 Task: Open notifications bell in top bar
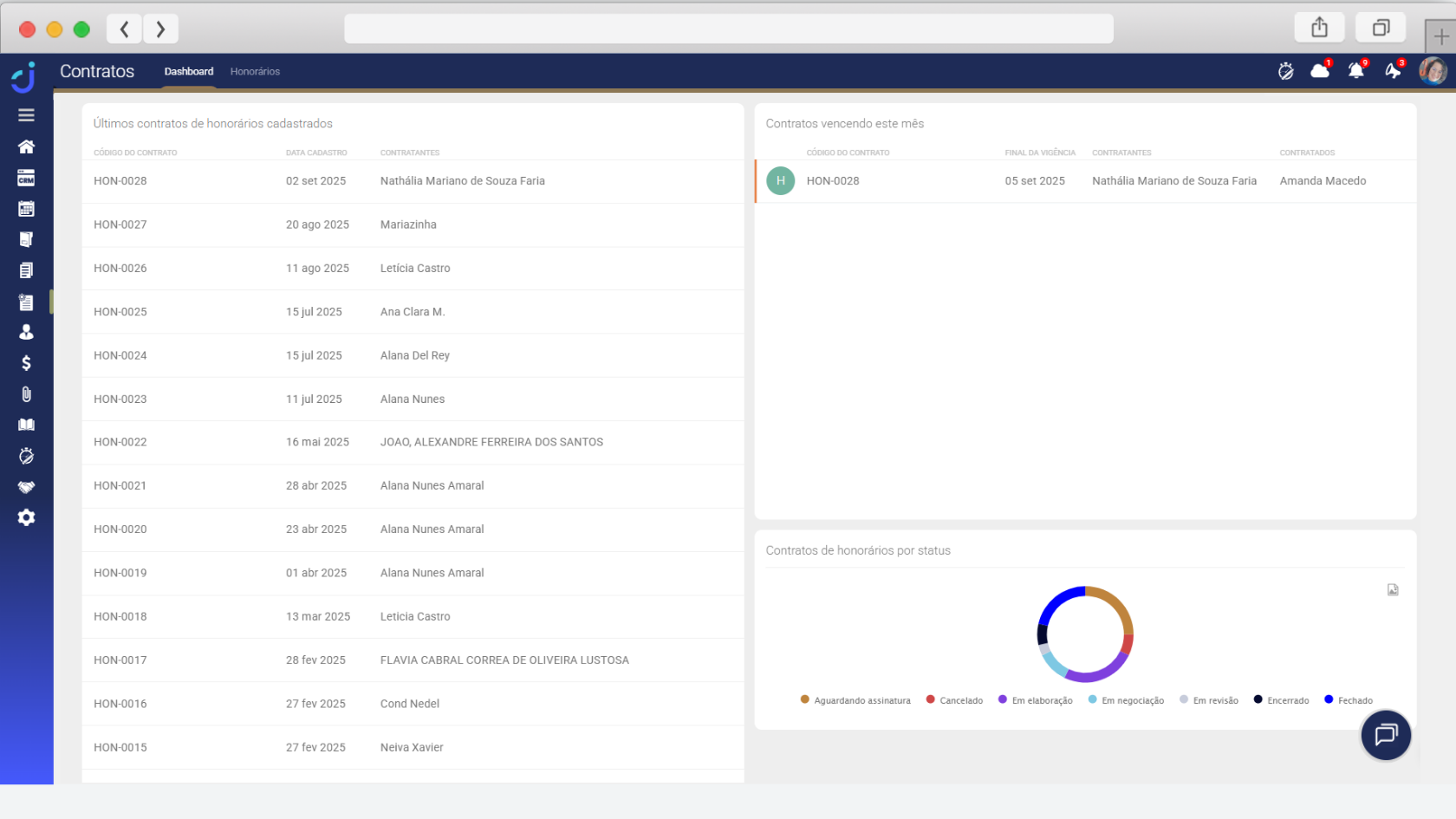point(1355,71)
